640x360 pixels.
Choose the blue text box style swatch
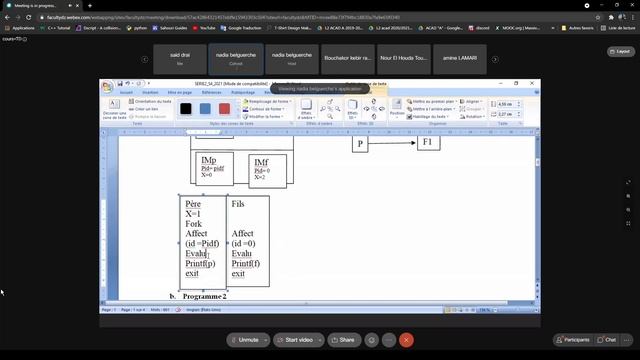pyautogui.click(x=205, y=109)
